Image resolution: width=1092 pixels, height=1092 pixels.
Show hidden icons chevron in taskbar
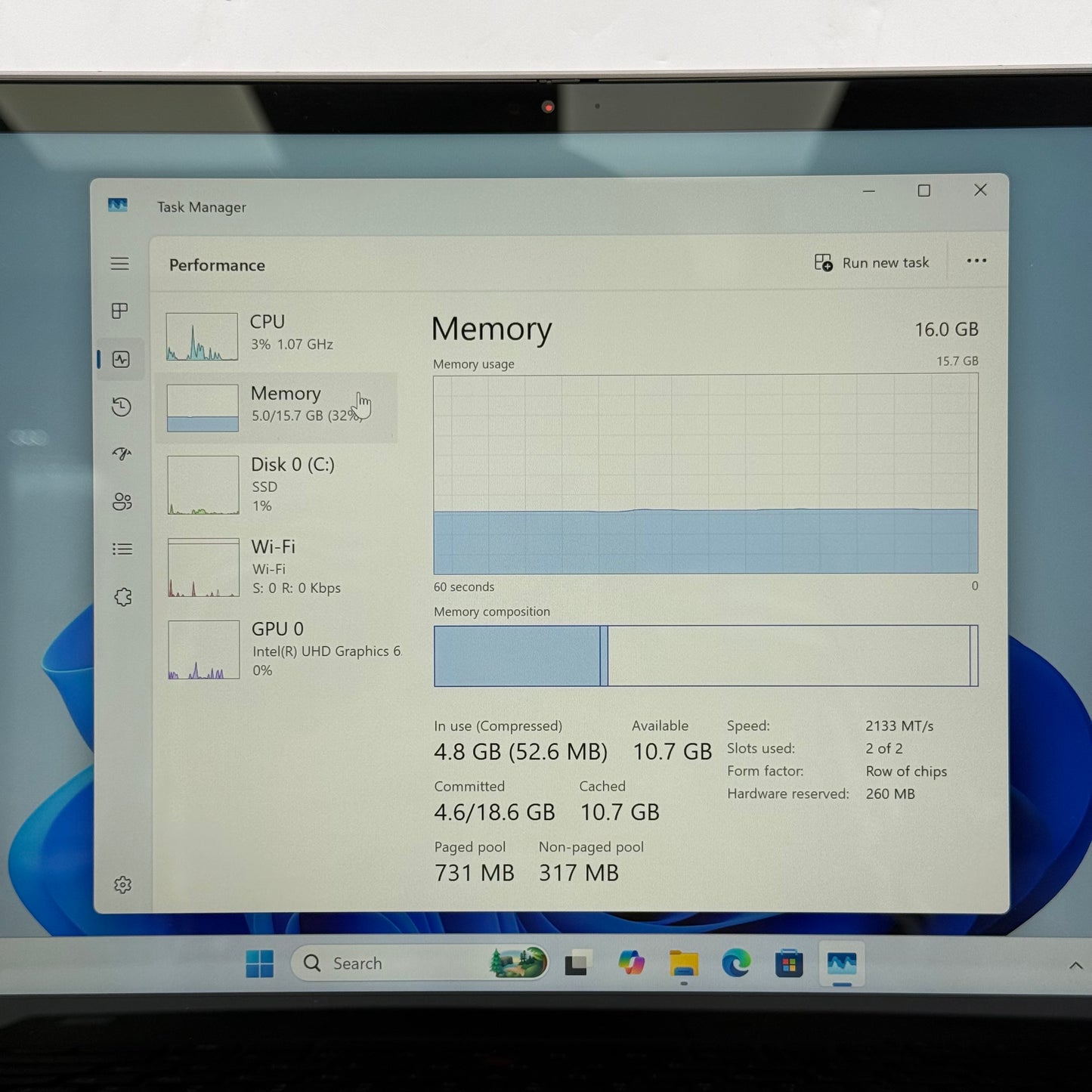click(1075, 965)
